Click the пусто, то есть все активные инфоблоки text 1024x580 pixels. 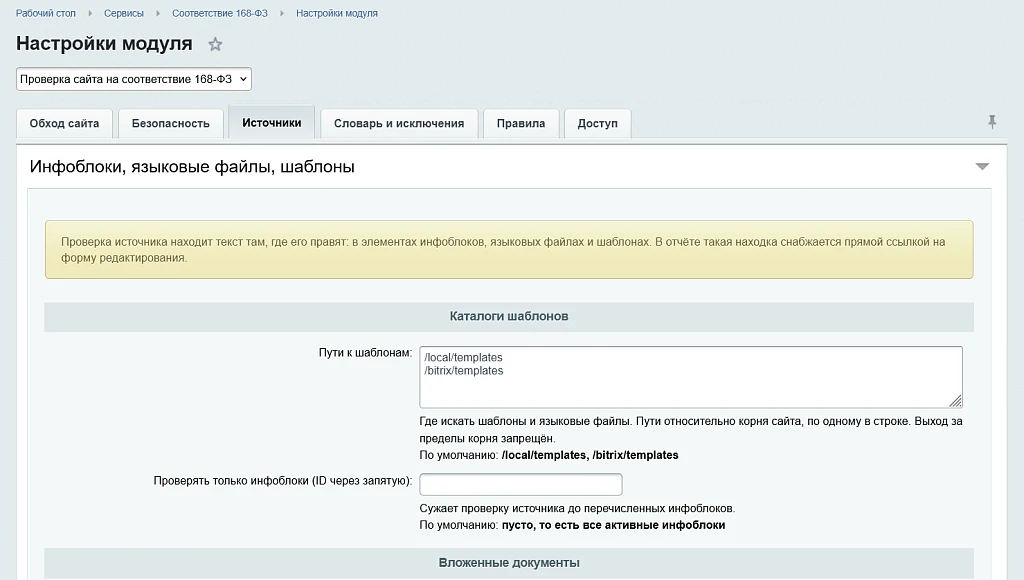coord(613,525)
